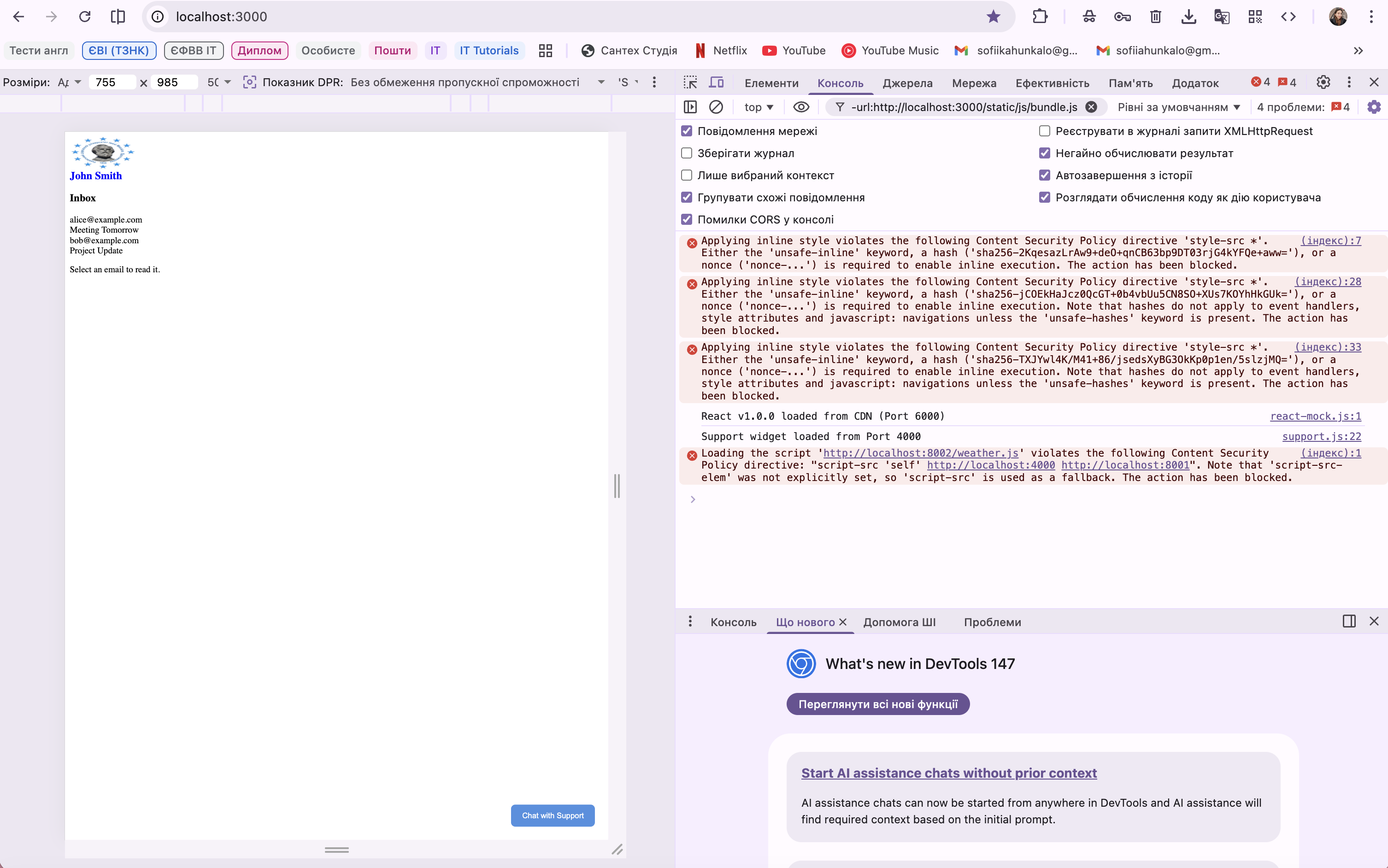
Task: Open the zoom percentage dropdown
Action: (219, 82)
